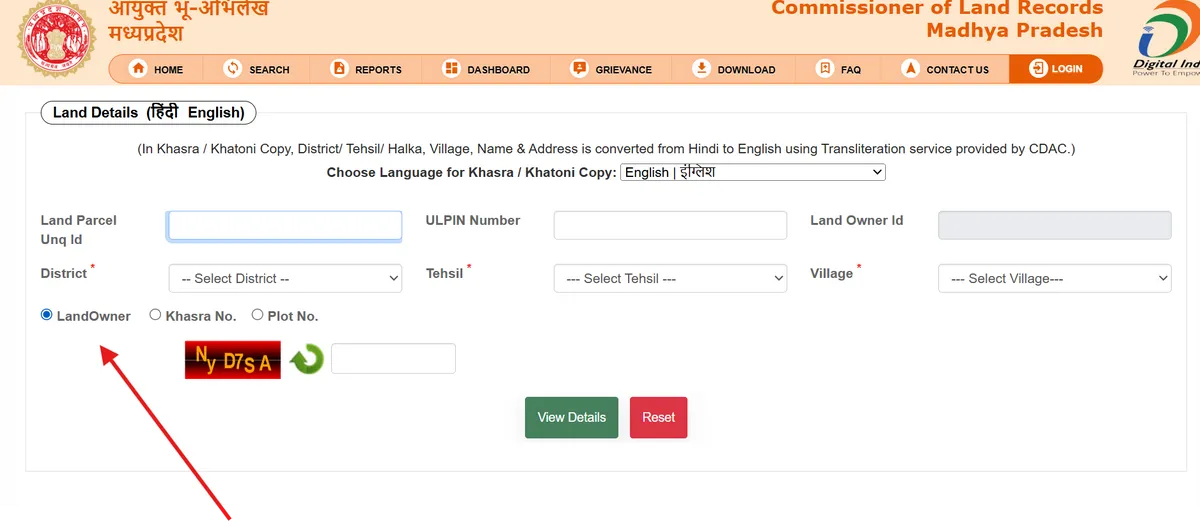Viewport: 1200px width, 521px height.
Task: Open the Khasra/Khatoni language selector
Action: (x=753, y=172)
